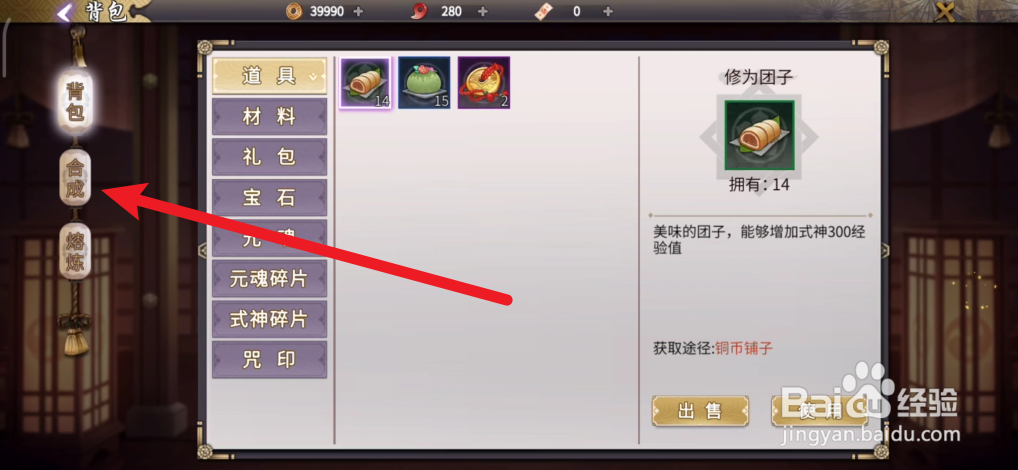Tap the back arrow beside 背包 title

tap(64, 12)
